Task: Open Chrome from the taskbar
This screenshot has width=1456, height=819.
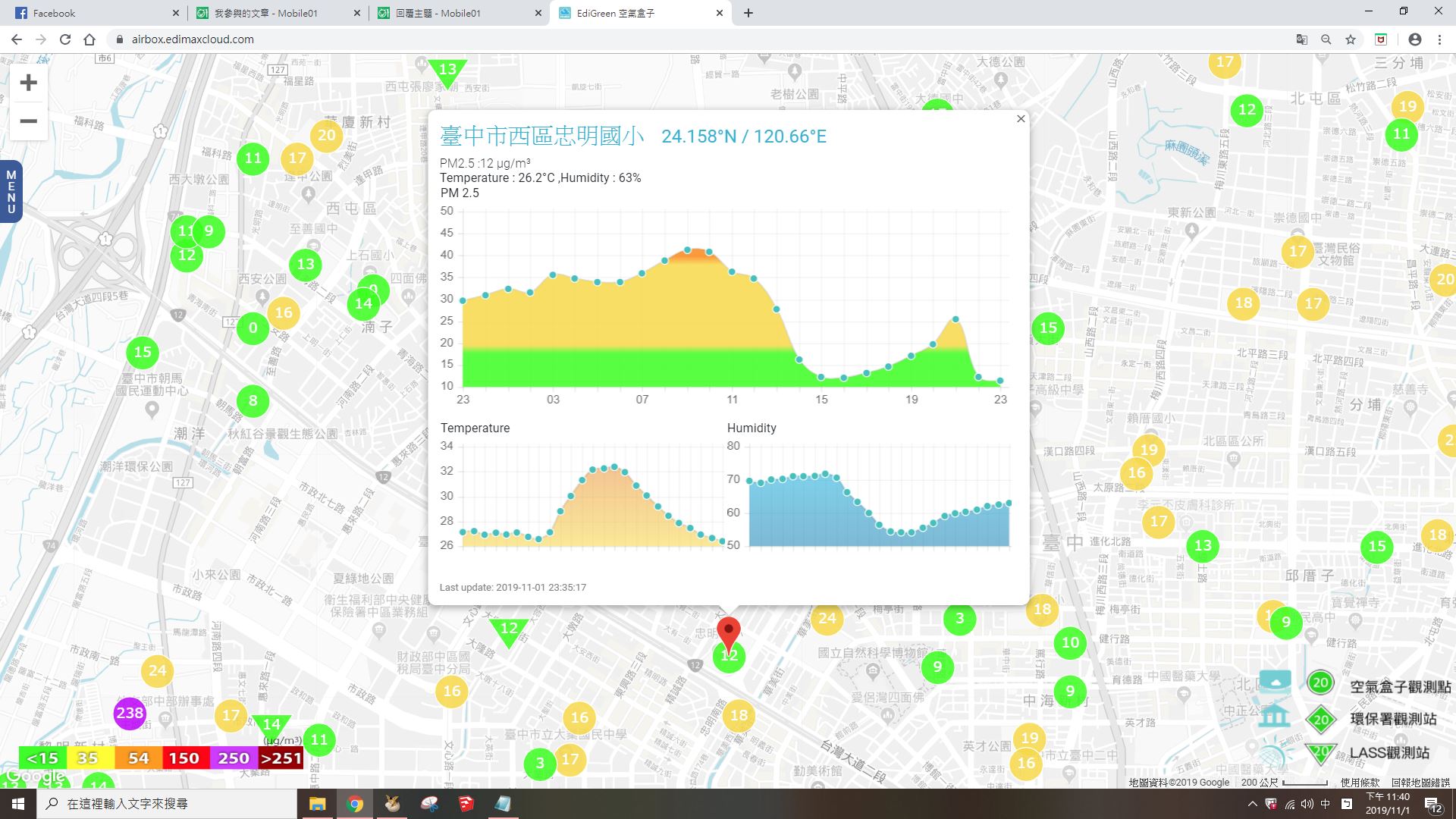Action: pyautogui.click(x=355, y=804)
